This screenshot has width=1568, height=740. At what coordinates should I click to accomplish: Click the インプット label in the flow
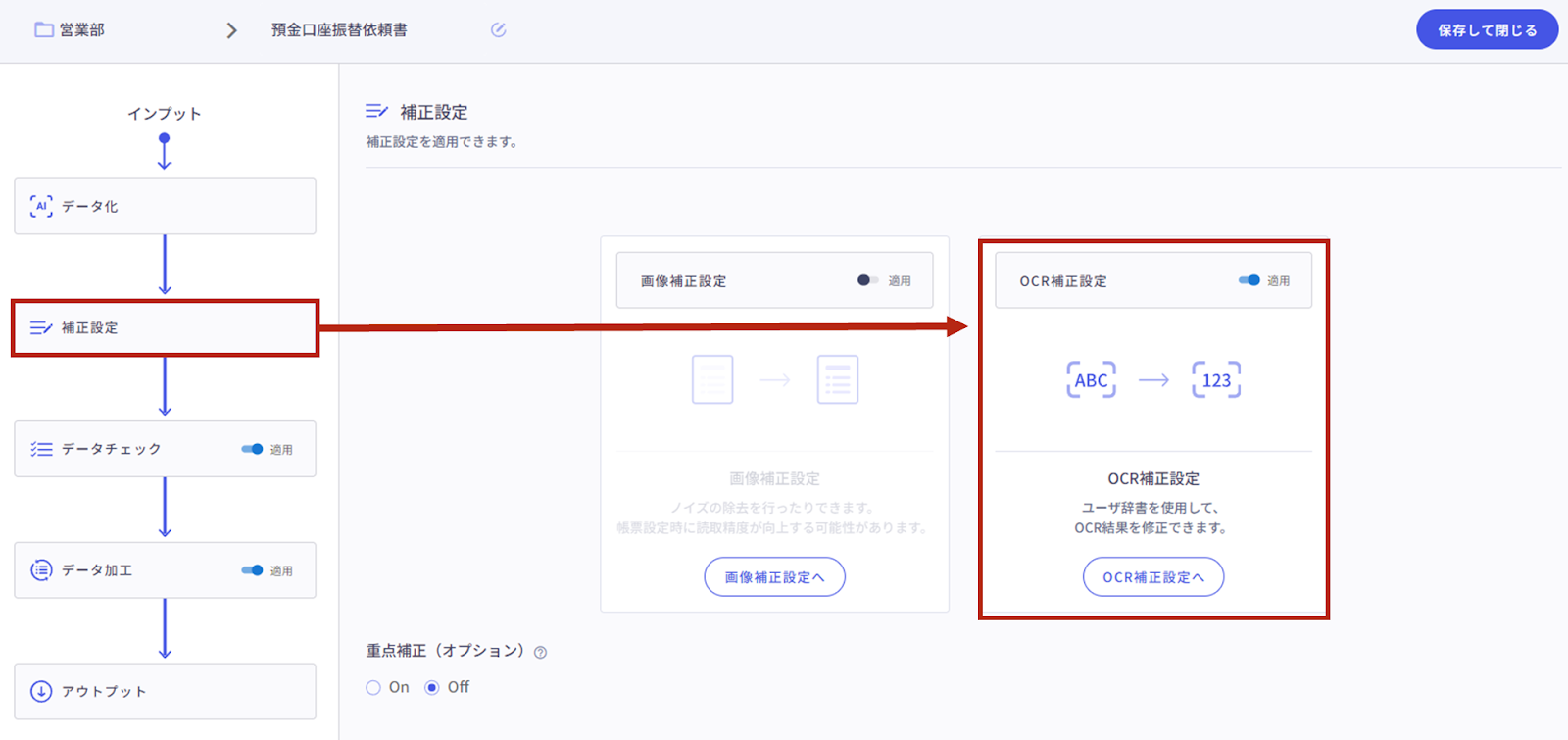point(165,114)
